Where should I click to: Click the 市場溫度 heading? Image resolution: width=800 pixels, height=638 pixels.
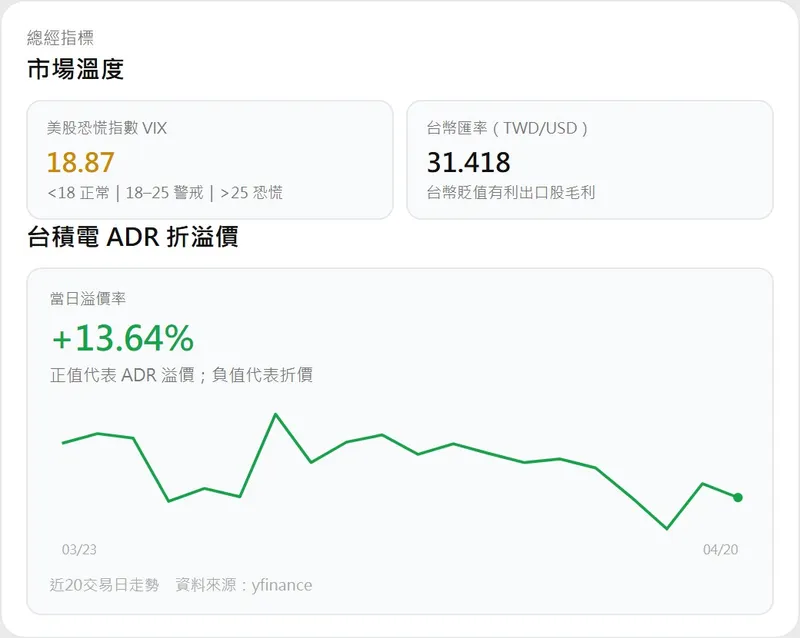[76, 69]
